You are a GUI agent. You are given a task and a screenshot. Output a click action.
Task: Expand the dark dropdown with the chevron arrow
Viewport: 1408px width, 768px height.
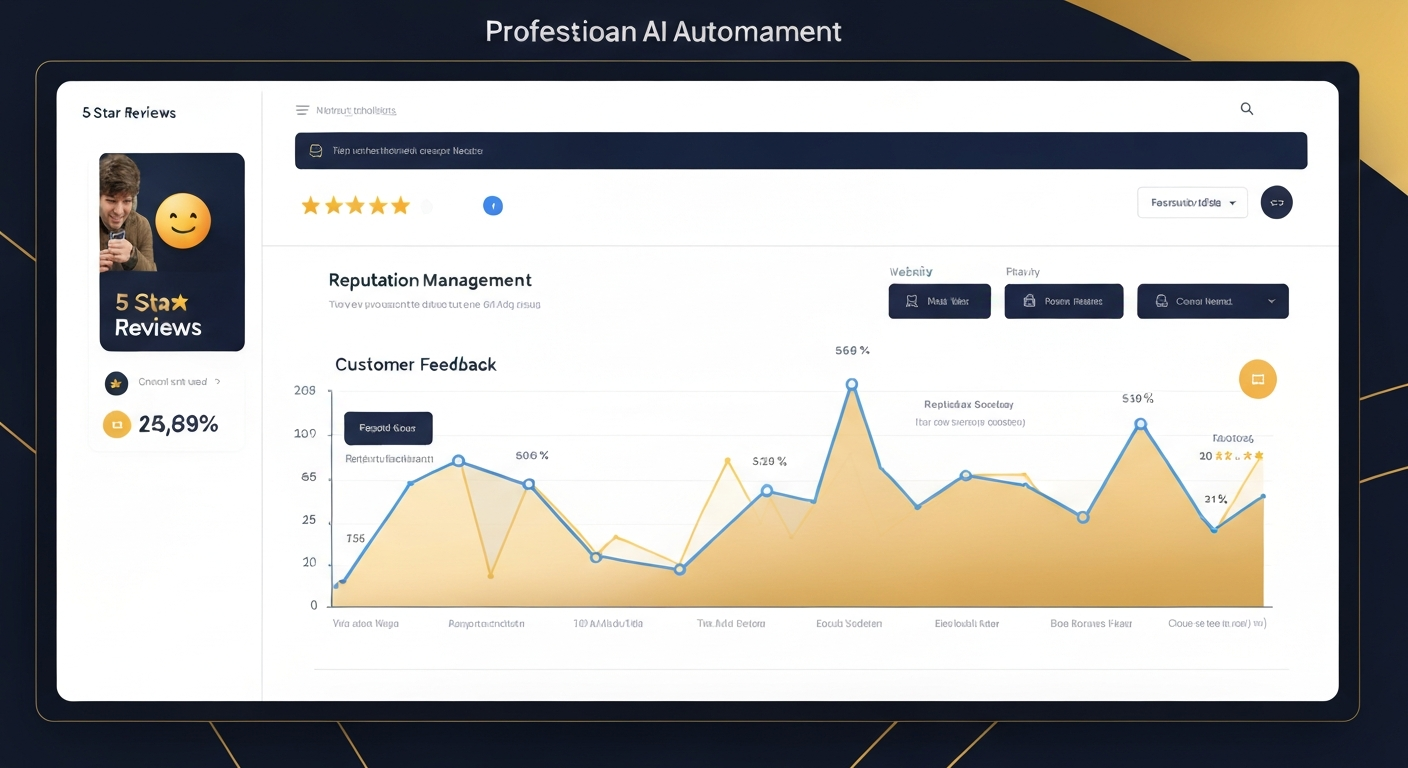[1213, 301]
